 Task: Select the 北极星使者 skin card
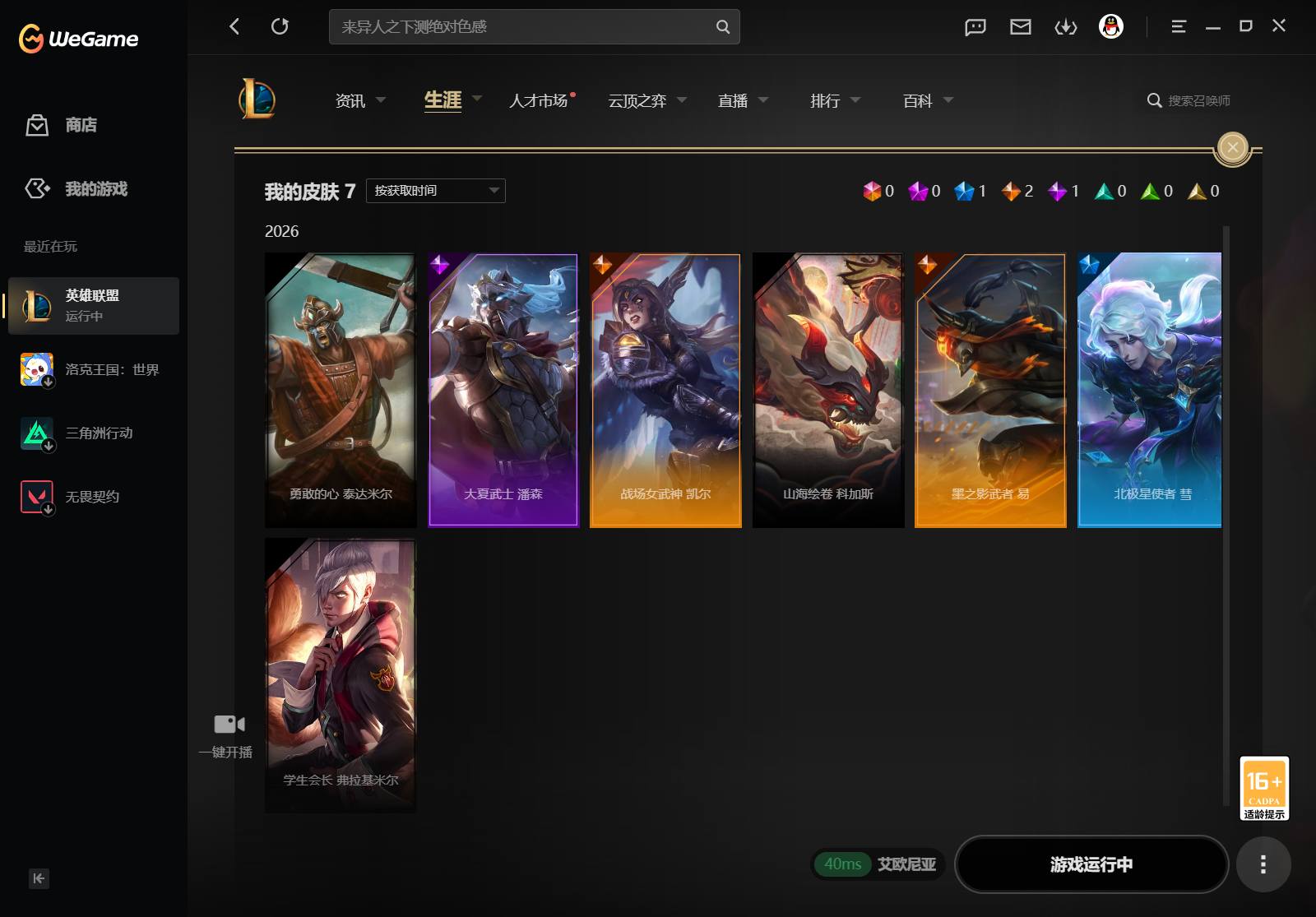(1149, 390)
